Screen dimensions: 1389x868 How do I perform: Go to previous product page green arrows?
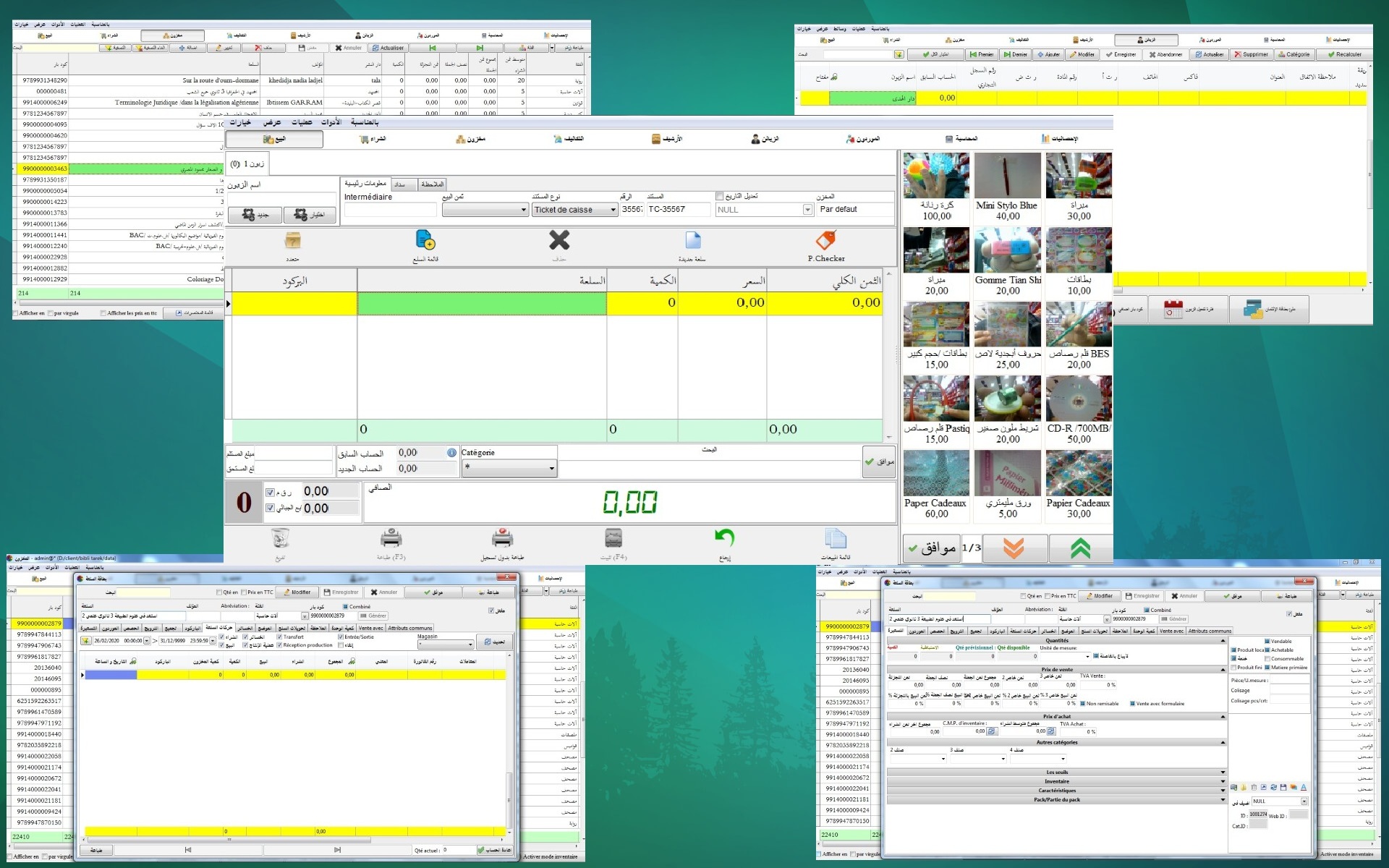pyautogui.click(x=1080, y=548)
